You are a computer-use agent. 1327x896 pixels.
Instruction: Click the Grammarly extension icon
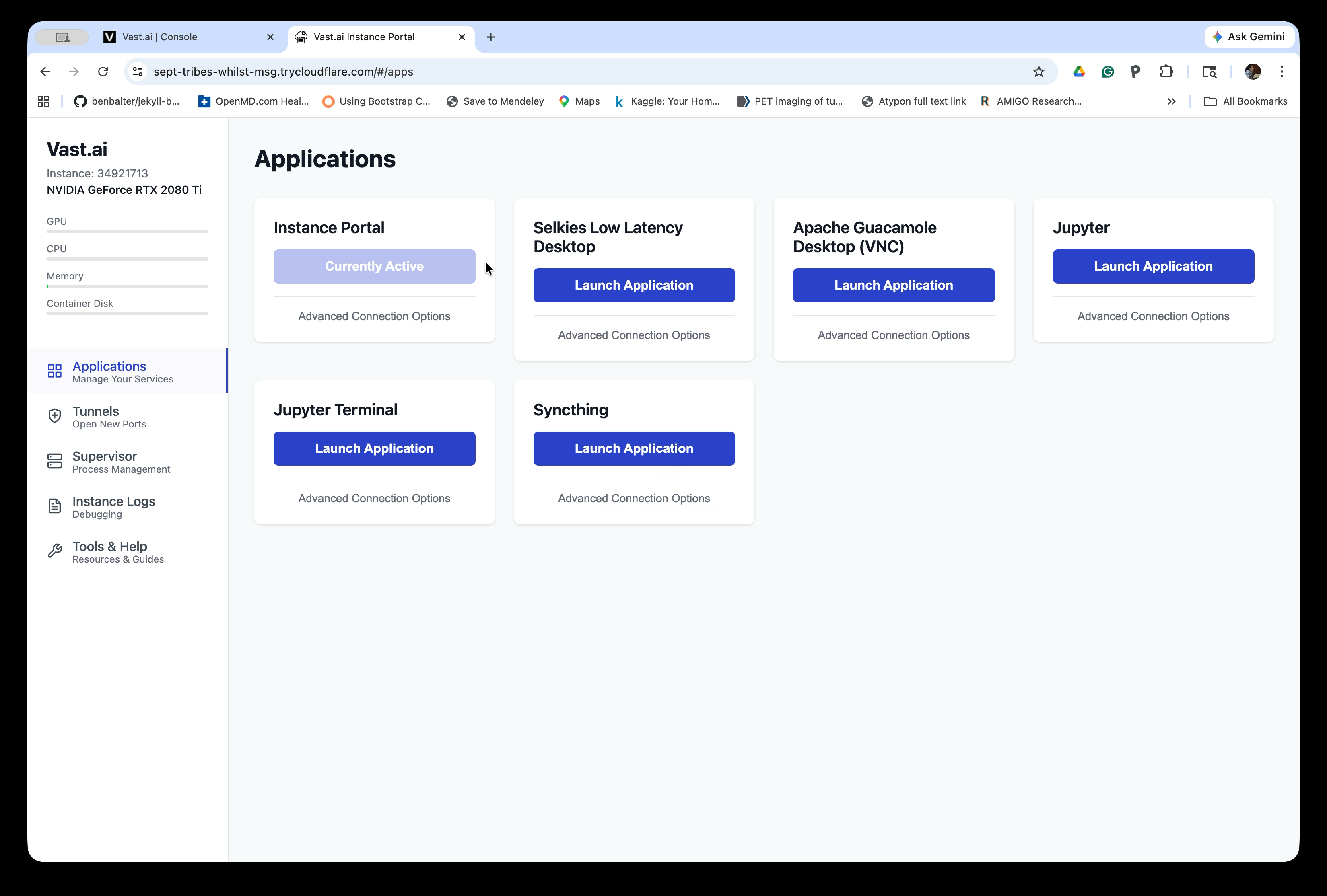point(1107,71)
